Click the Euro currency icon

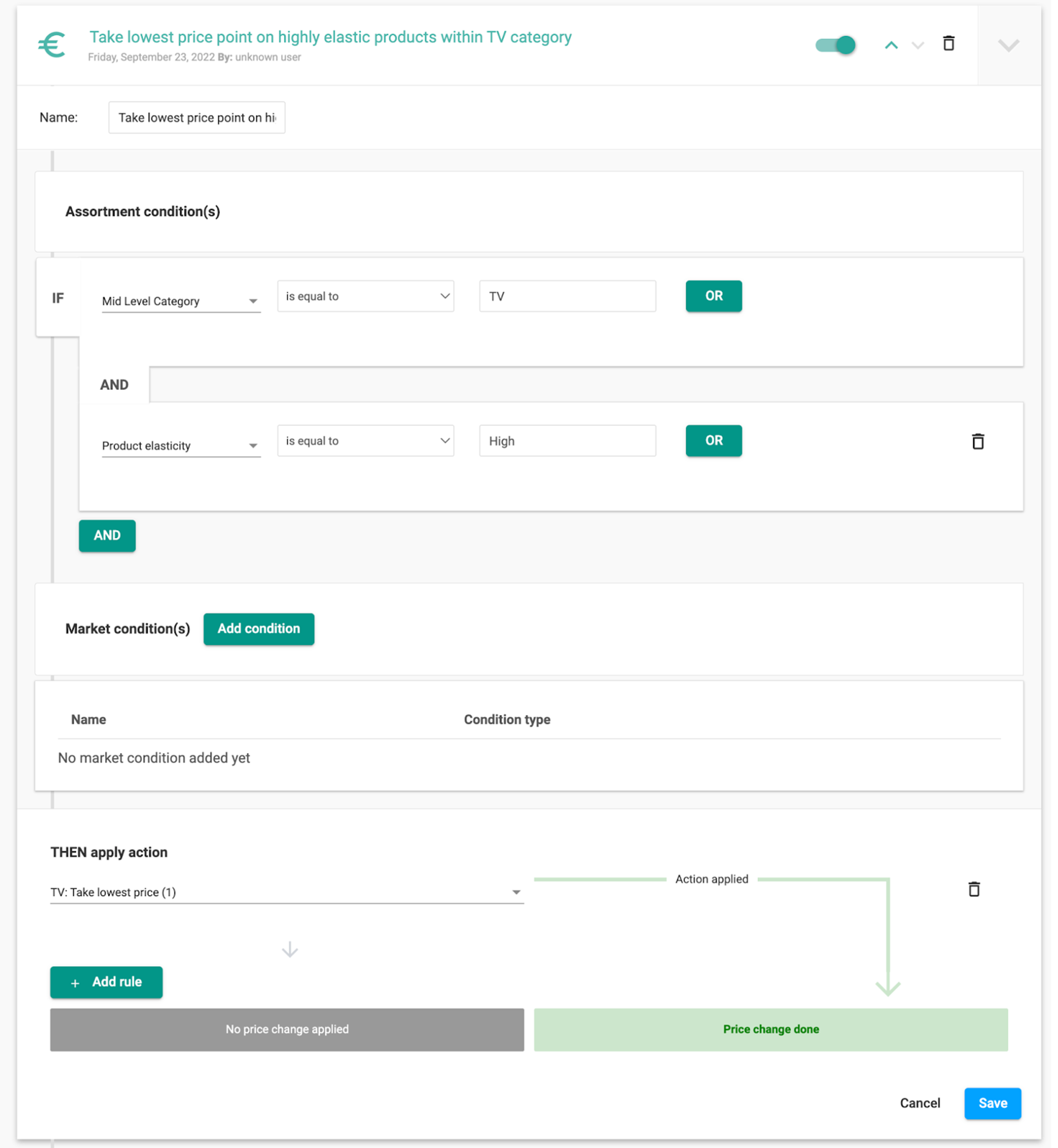51,44
